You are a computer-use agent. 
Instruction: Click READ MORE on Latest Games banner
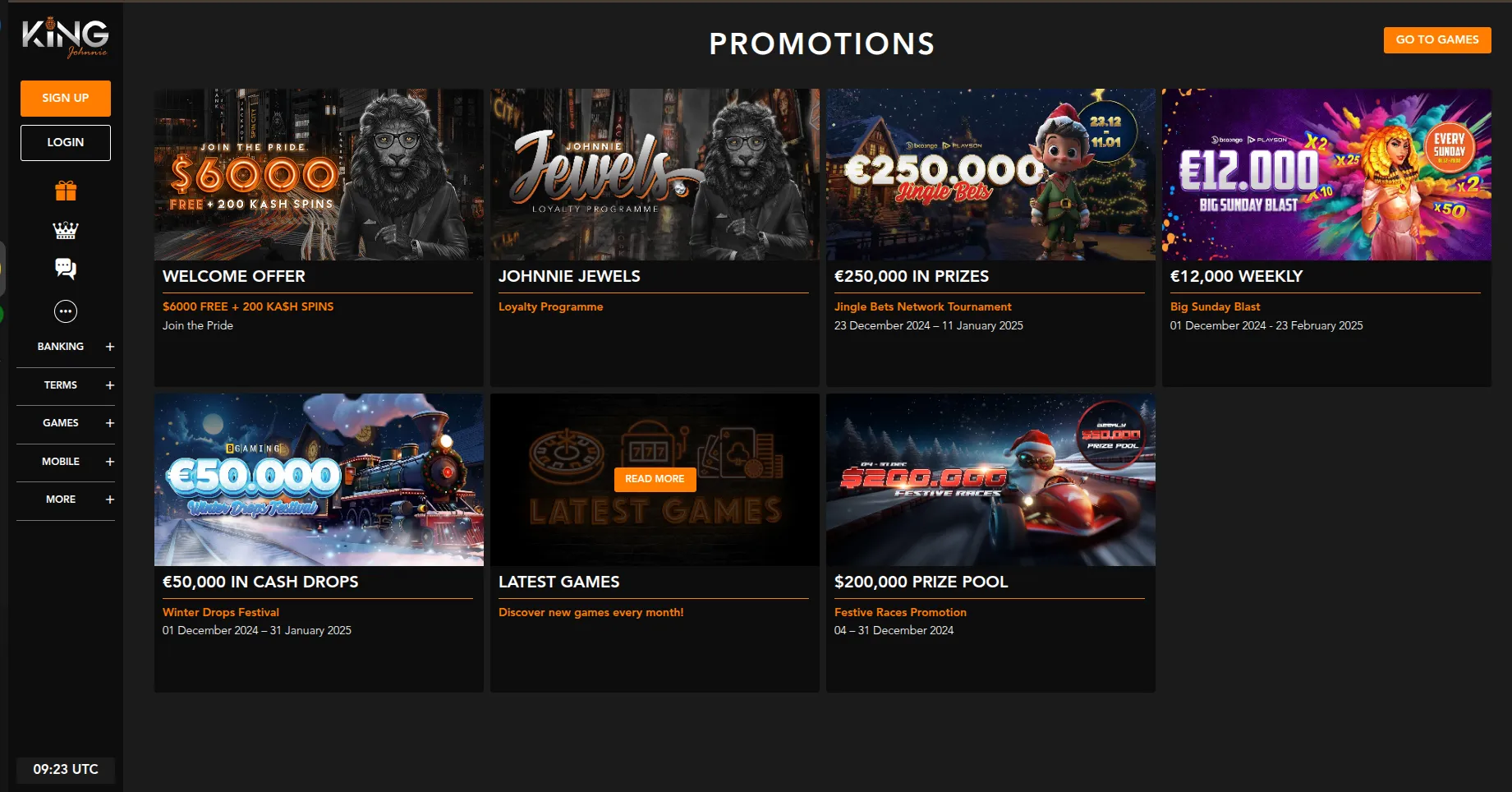655,479
